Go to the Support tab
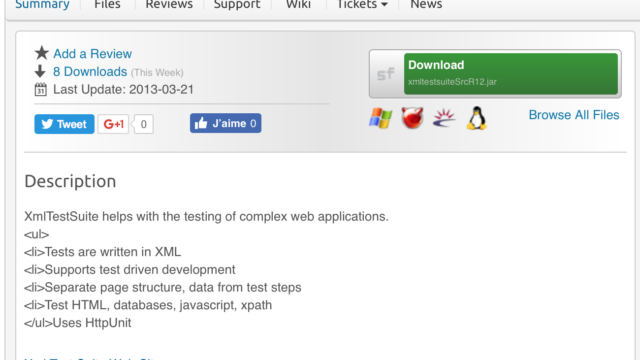 [x=237, y=4]
